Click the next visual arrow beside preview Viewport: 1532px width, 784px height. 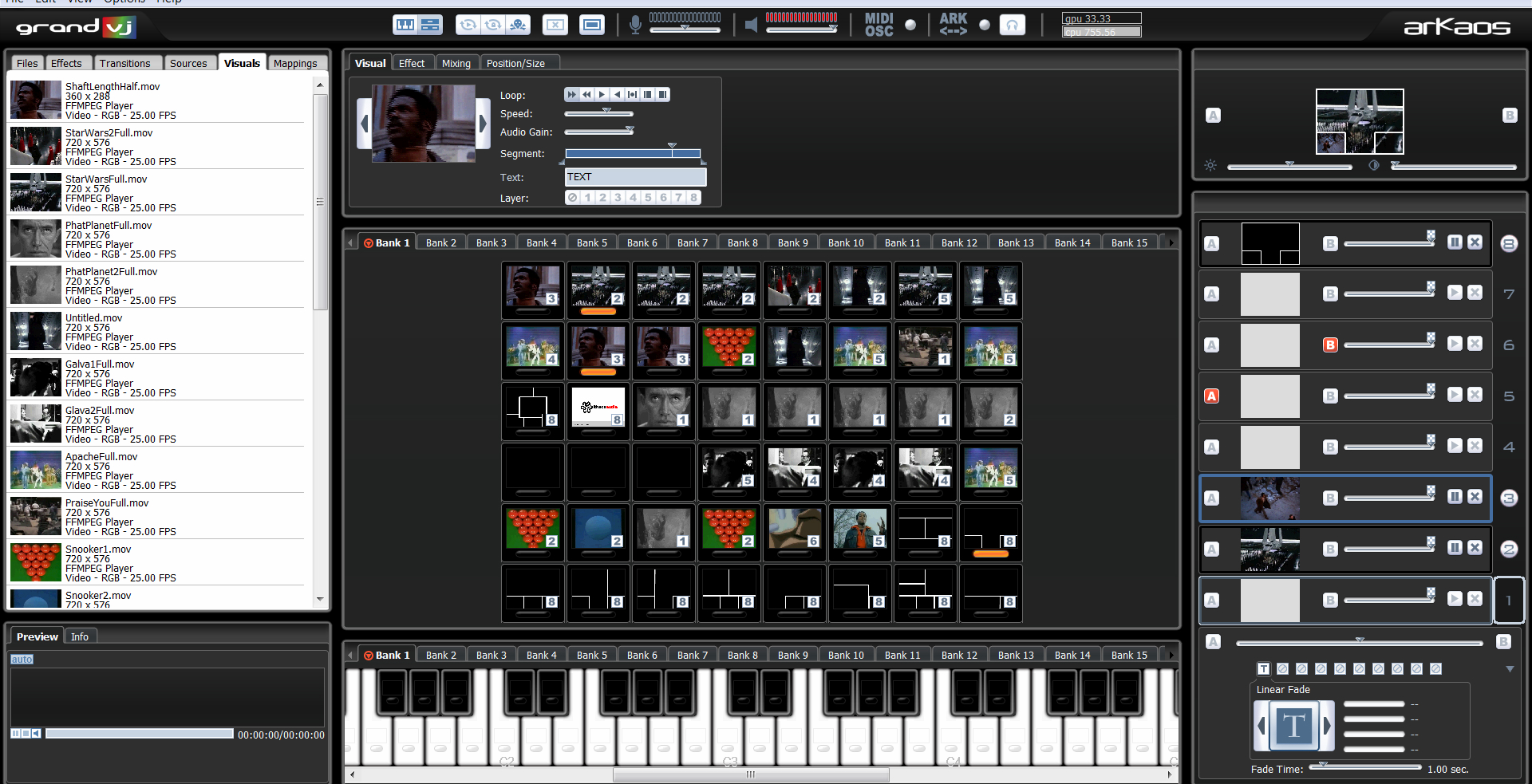483,124
